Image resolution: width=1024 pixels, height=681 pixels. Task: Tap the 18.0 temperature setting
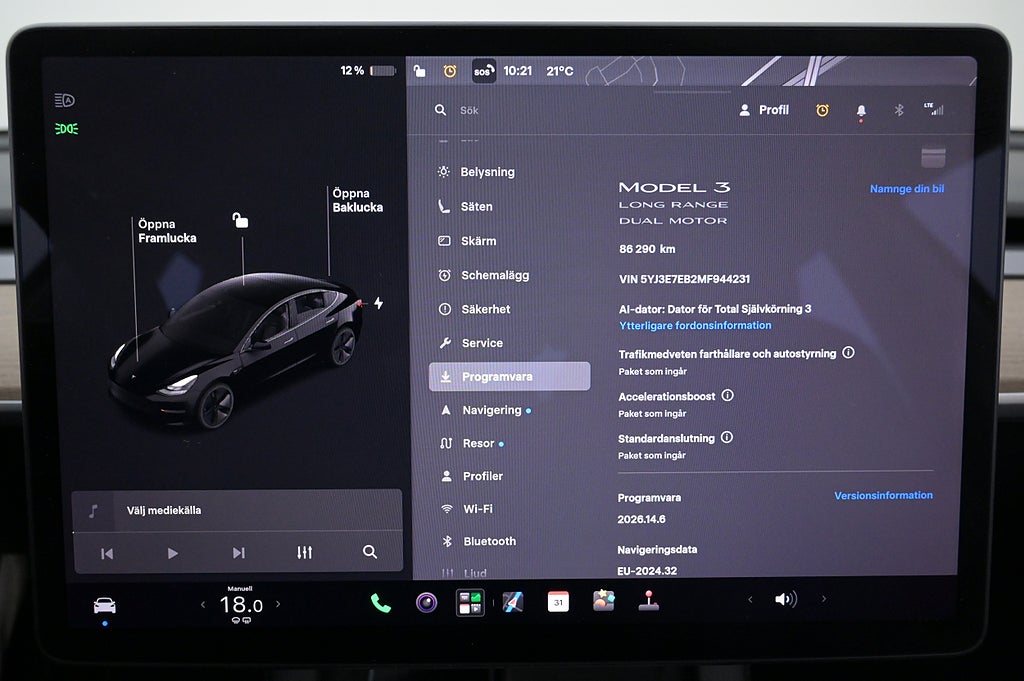[x=241, y=605]
